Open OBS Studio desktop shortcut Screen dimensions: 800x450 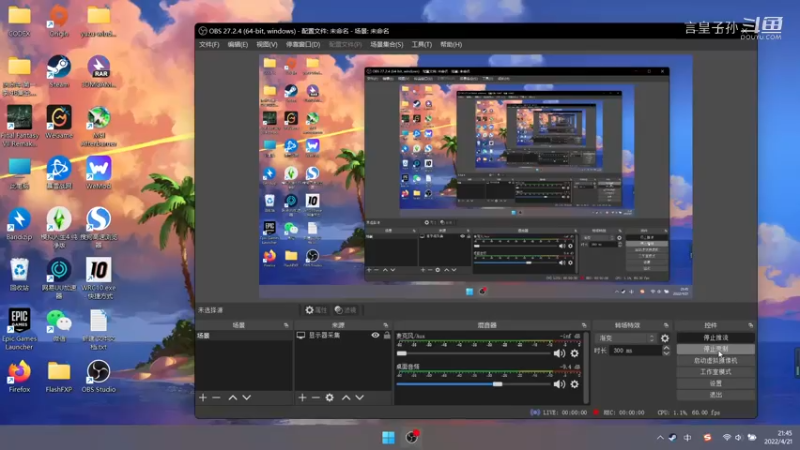98,376
